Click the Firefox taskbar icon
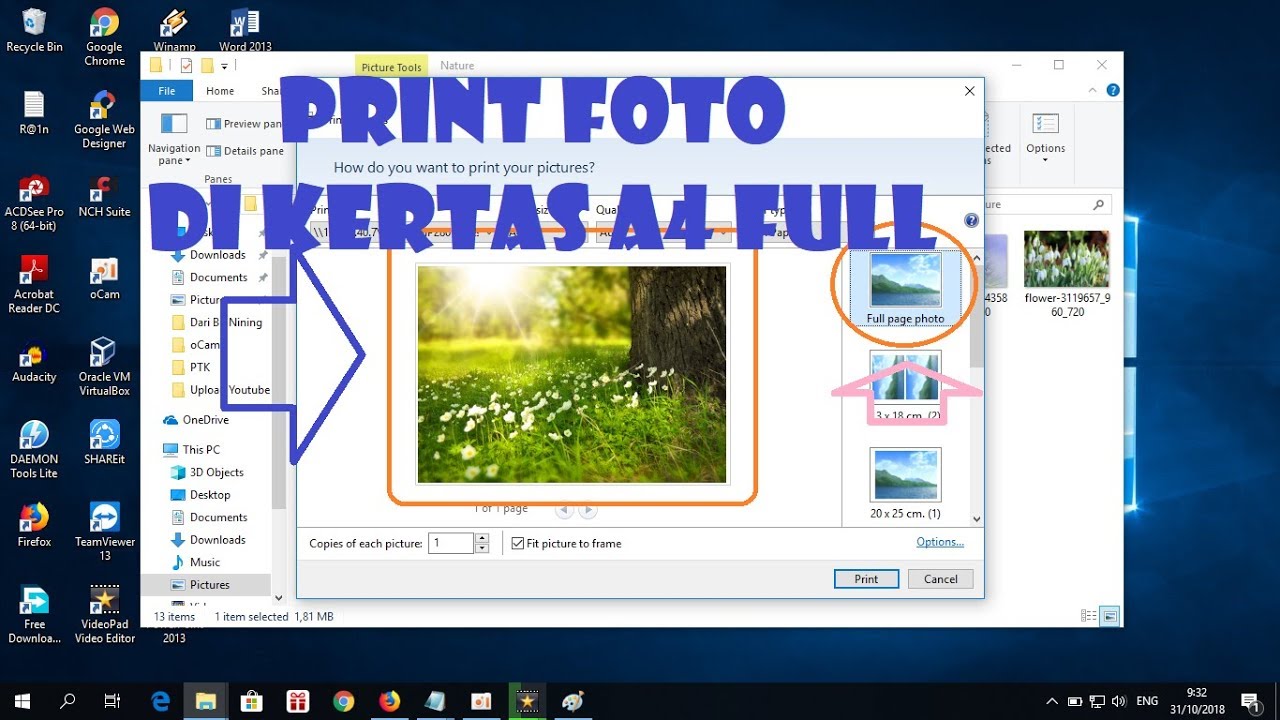Screen dimensions: 1280x720 pyautogui.click(x=389, y=701)
